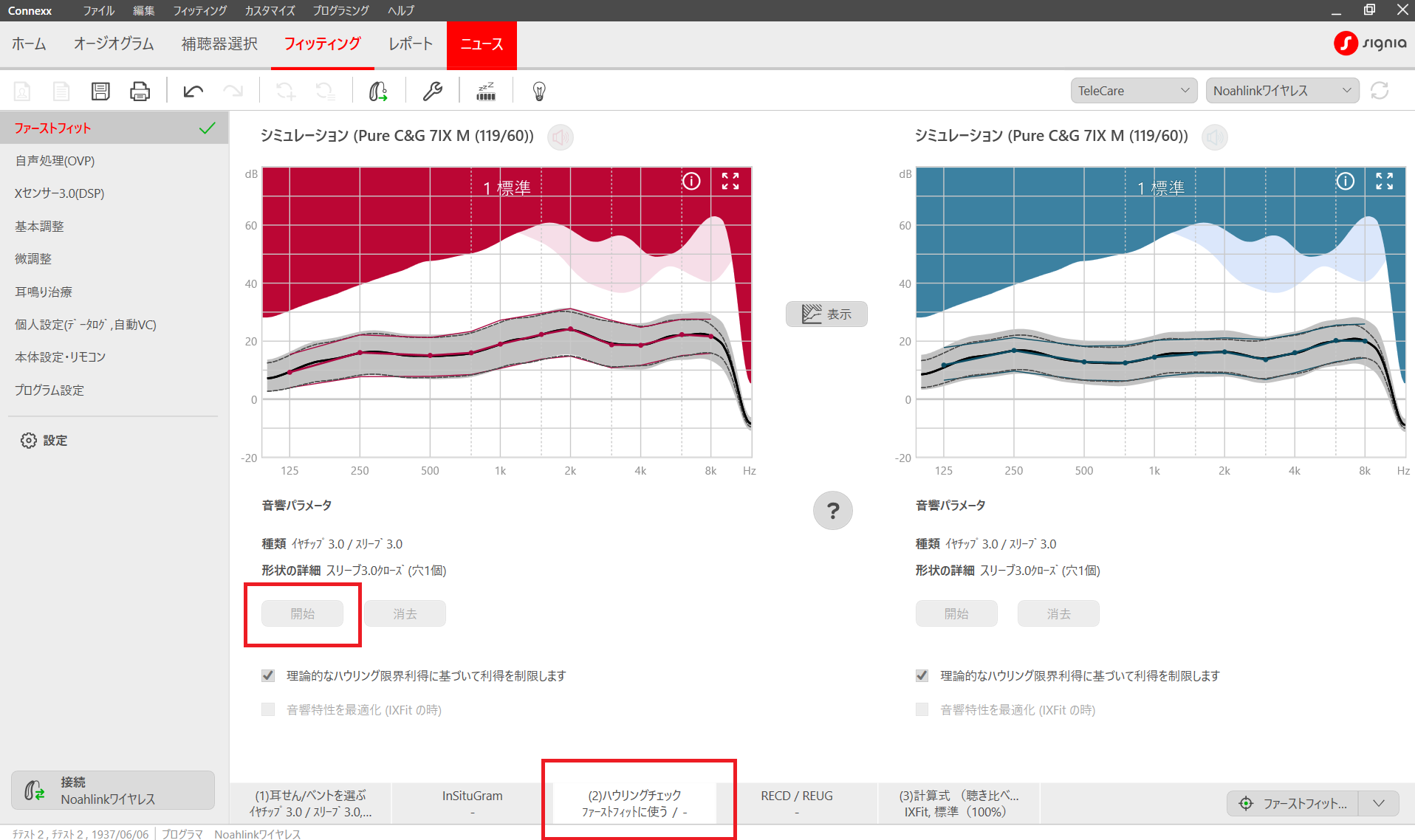Image resolution: width=1415 pixels, height=840 pixels.
Task: Open the TeleCare dropdown
Action: [1133, 91]
